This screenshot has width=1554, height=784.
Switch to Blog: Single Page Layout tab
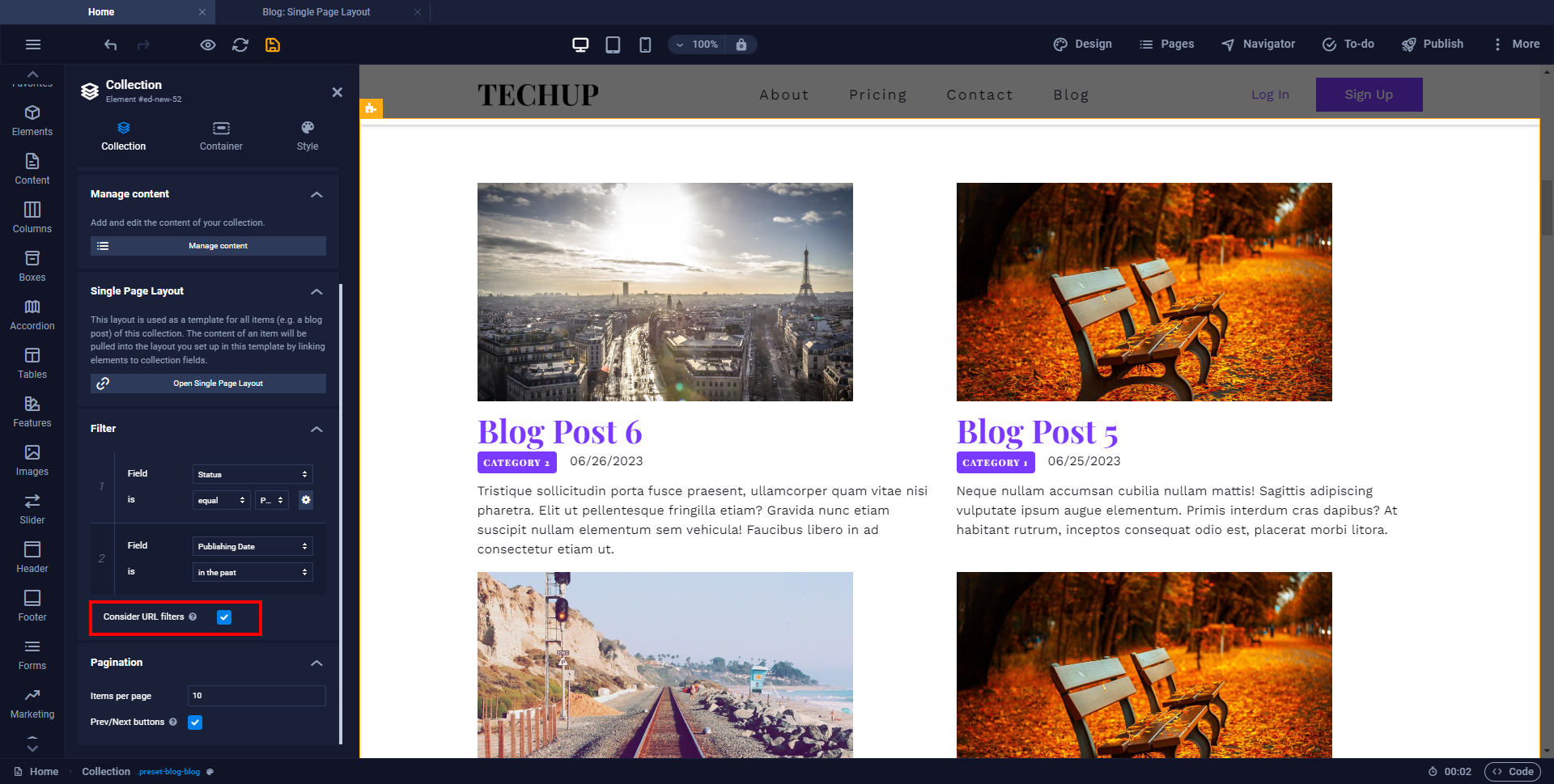click(316, 12)
